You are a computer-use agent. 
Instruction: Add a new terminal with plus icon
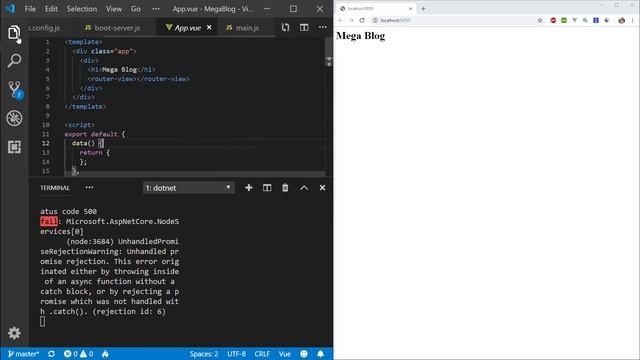[x=249, y=188]
